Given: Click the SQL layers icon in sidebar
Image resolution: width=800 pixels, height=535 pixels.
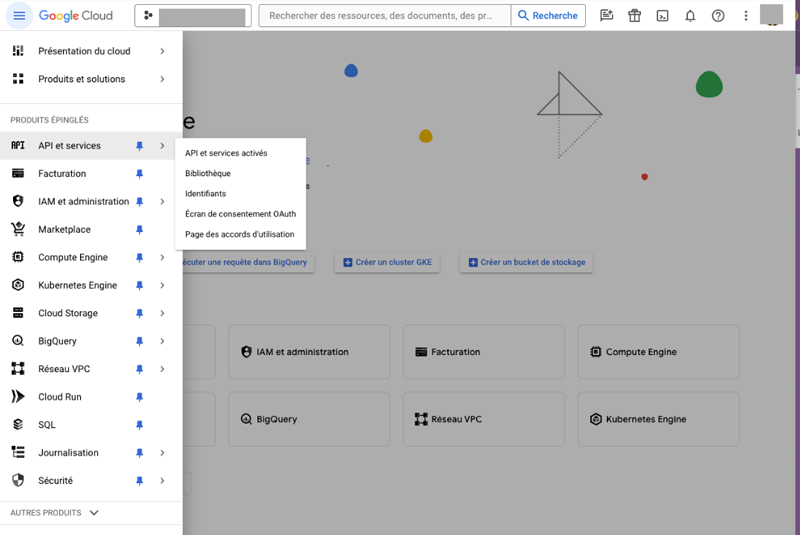Looking at the screenshot, I should pos(18,424).
